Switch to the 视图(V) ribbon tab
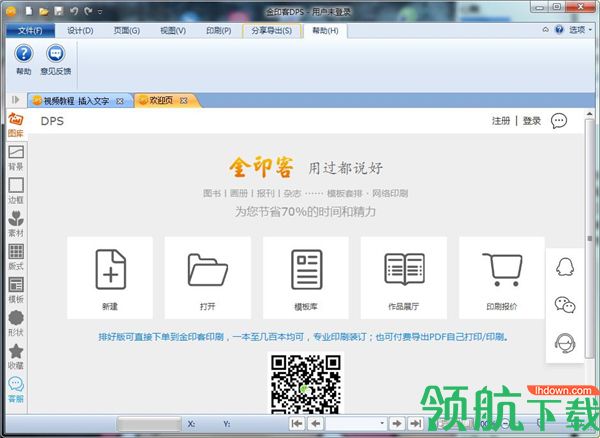The height and width of the screenshot is (438, 600). point(173,31)
